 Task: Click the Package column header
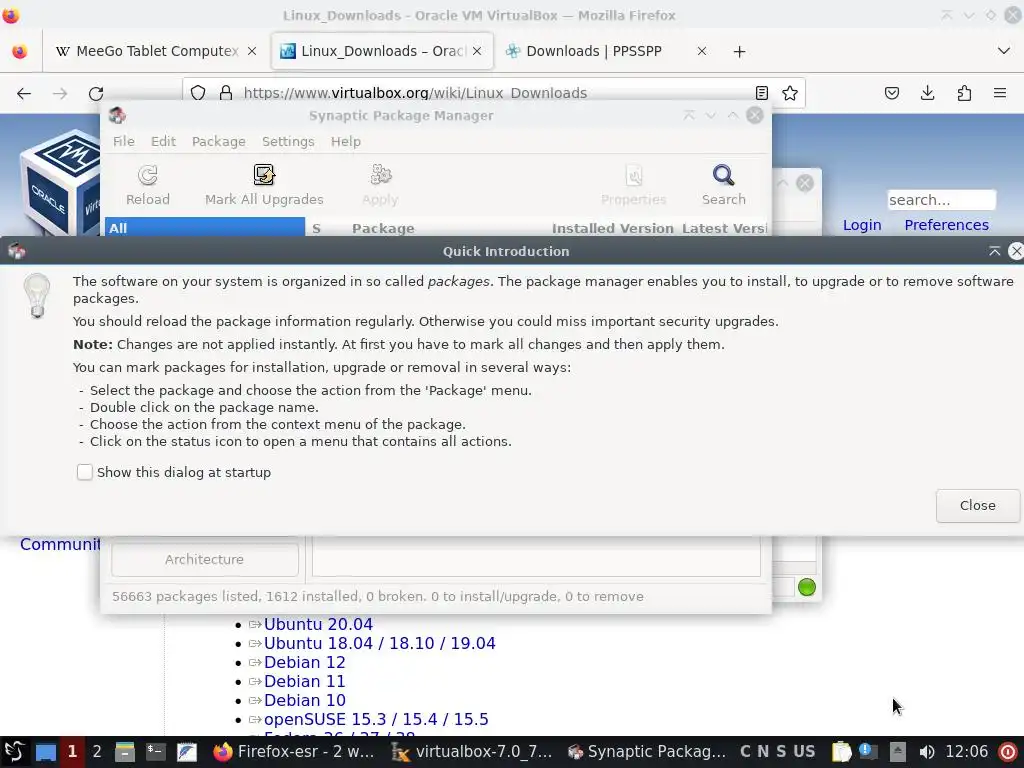click(383, 228)
